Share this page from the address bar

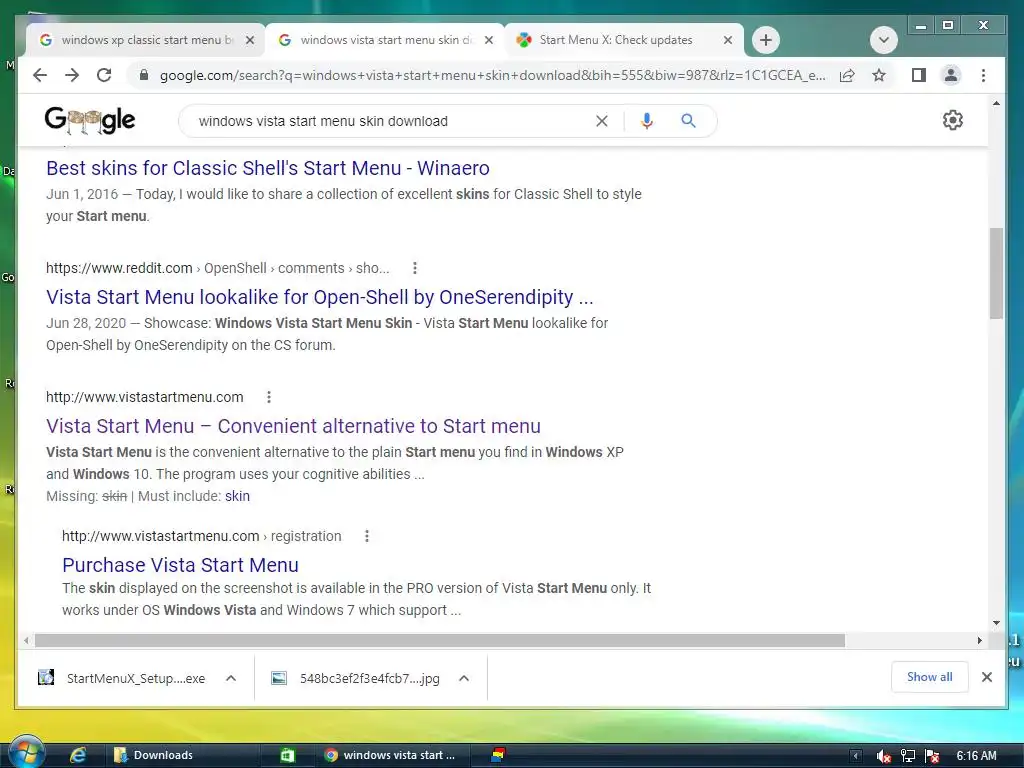847,75
